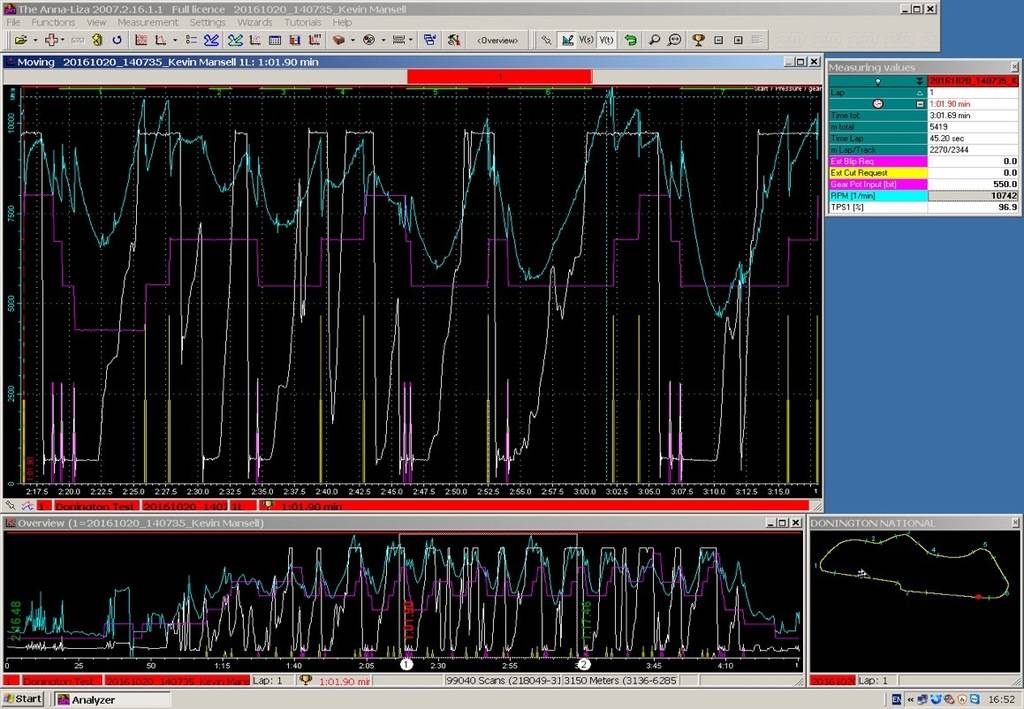This screenshot has width=1024, height=709.
Task: Select lap marker 2 in the Overview timeline
Action: click(x=584, y=663)
